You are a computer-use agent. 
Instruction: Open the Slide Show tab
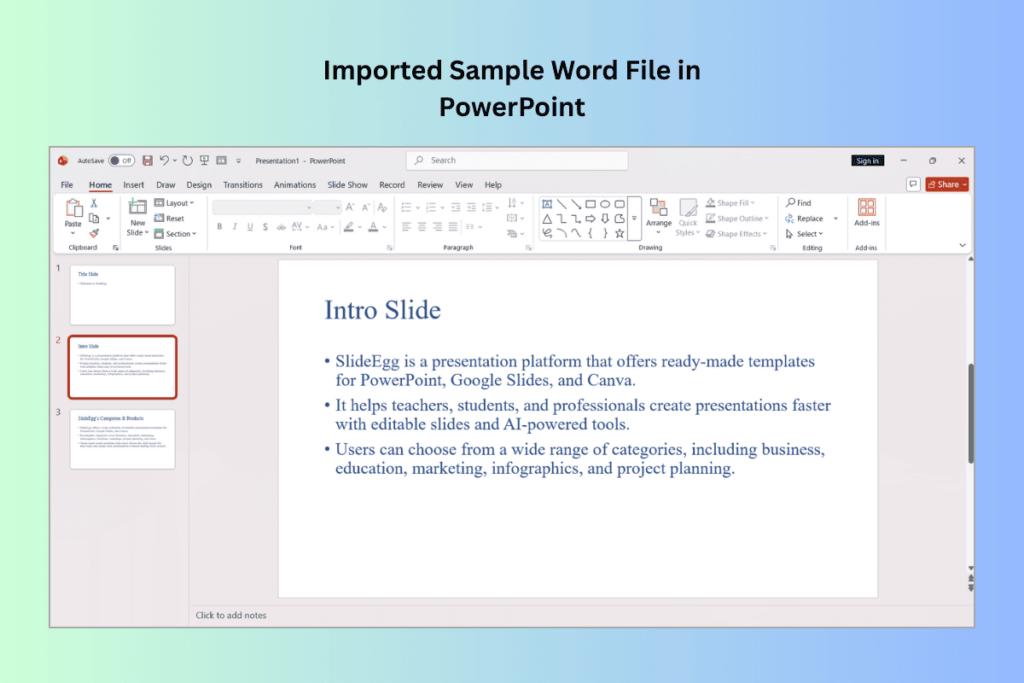(x=347, y=185)
